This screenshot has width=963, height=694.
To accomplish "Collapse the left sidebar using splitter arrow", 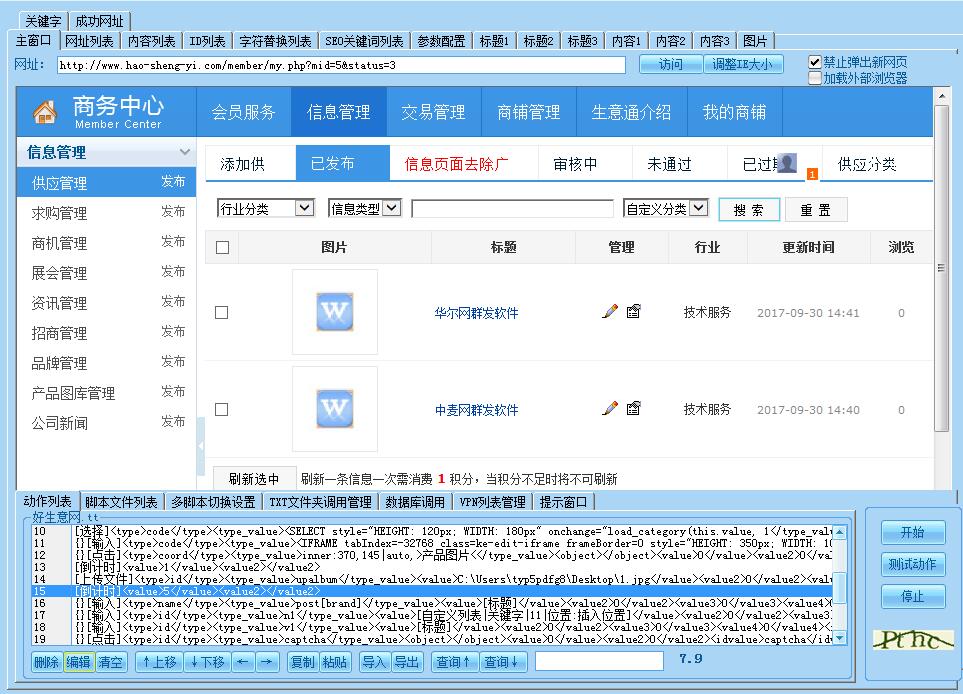I will pos(200,446).
